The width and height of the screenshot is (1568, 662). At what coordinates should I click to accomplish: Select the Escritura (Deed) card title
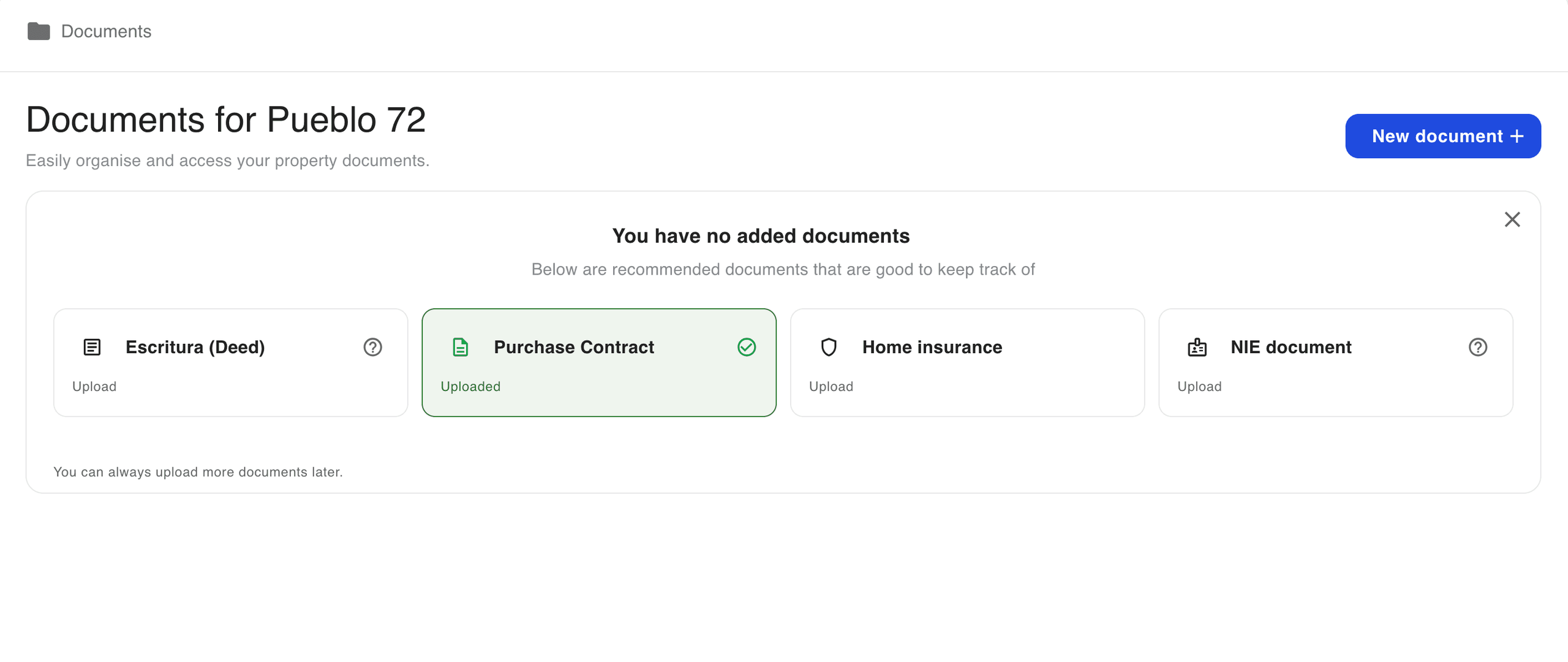[x=195, y=347]
